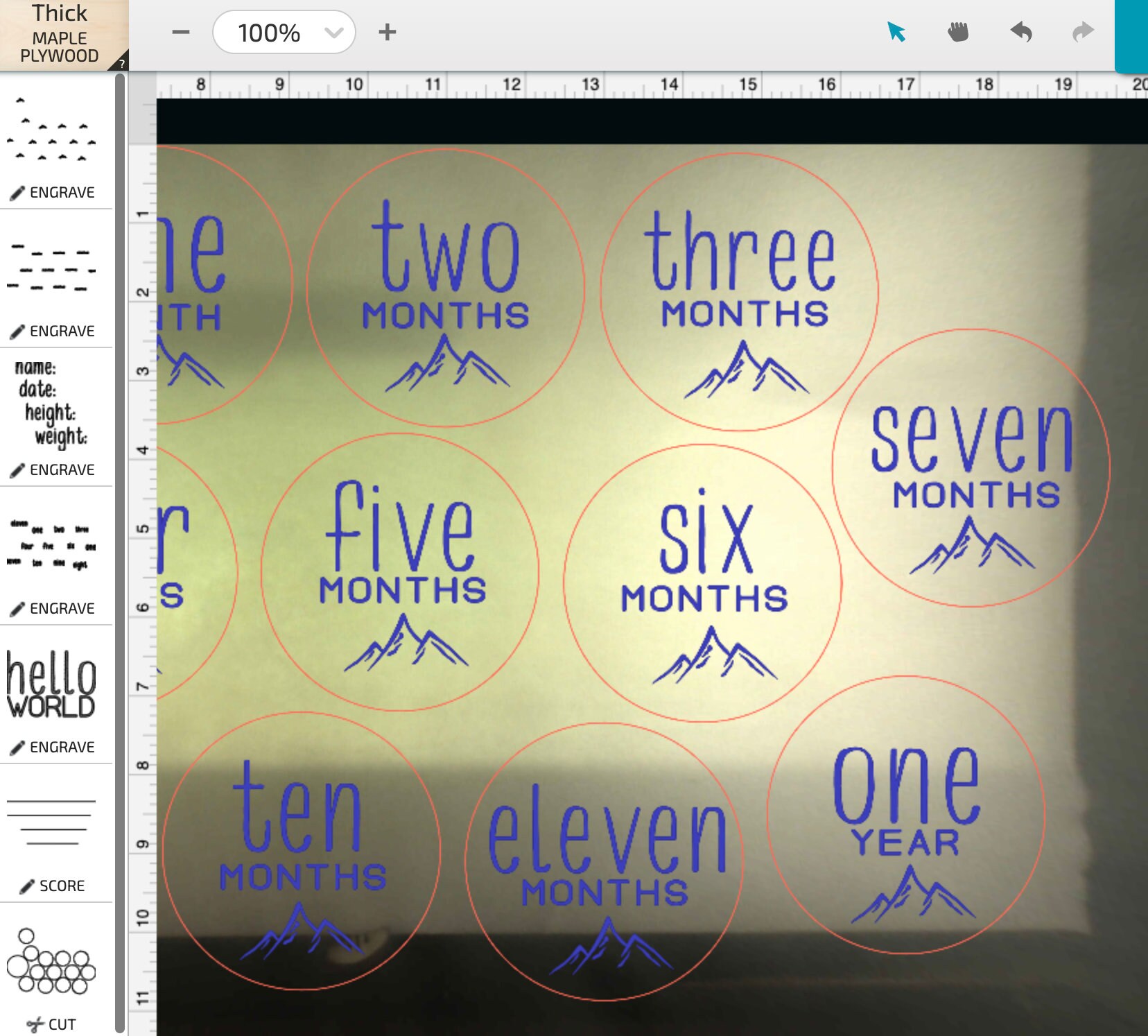
Task: Select the hello WORLD engrave thumbnail
Action: point(51,684)
